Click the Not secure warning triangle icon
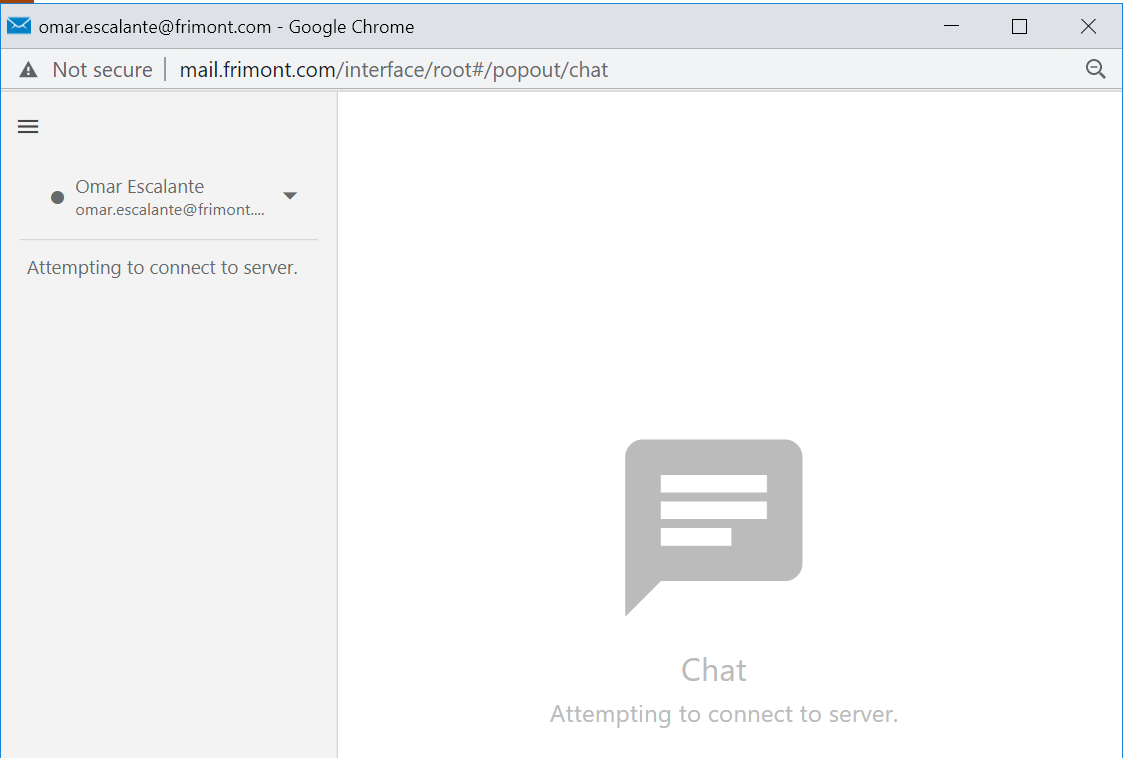The width and height of the screenshot is (1123, 758). 28,70
